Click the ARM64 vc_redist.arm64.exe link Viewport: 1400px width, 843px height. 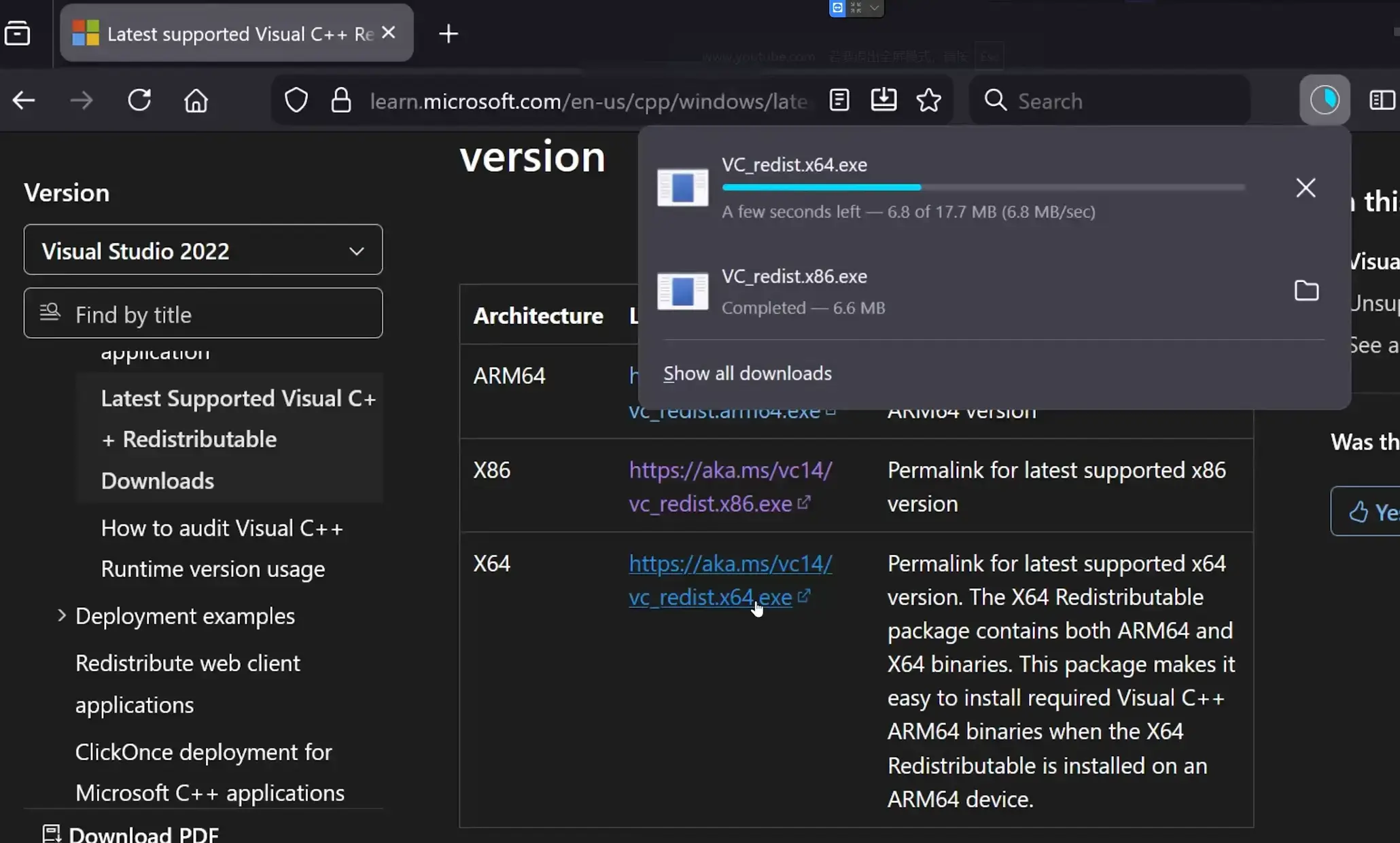pyautogui.click(x=731, y=412)
